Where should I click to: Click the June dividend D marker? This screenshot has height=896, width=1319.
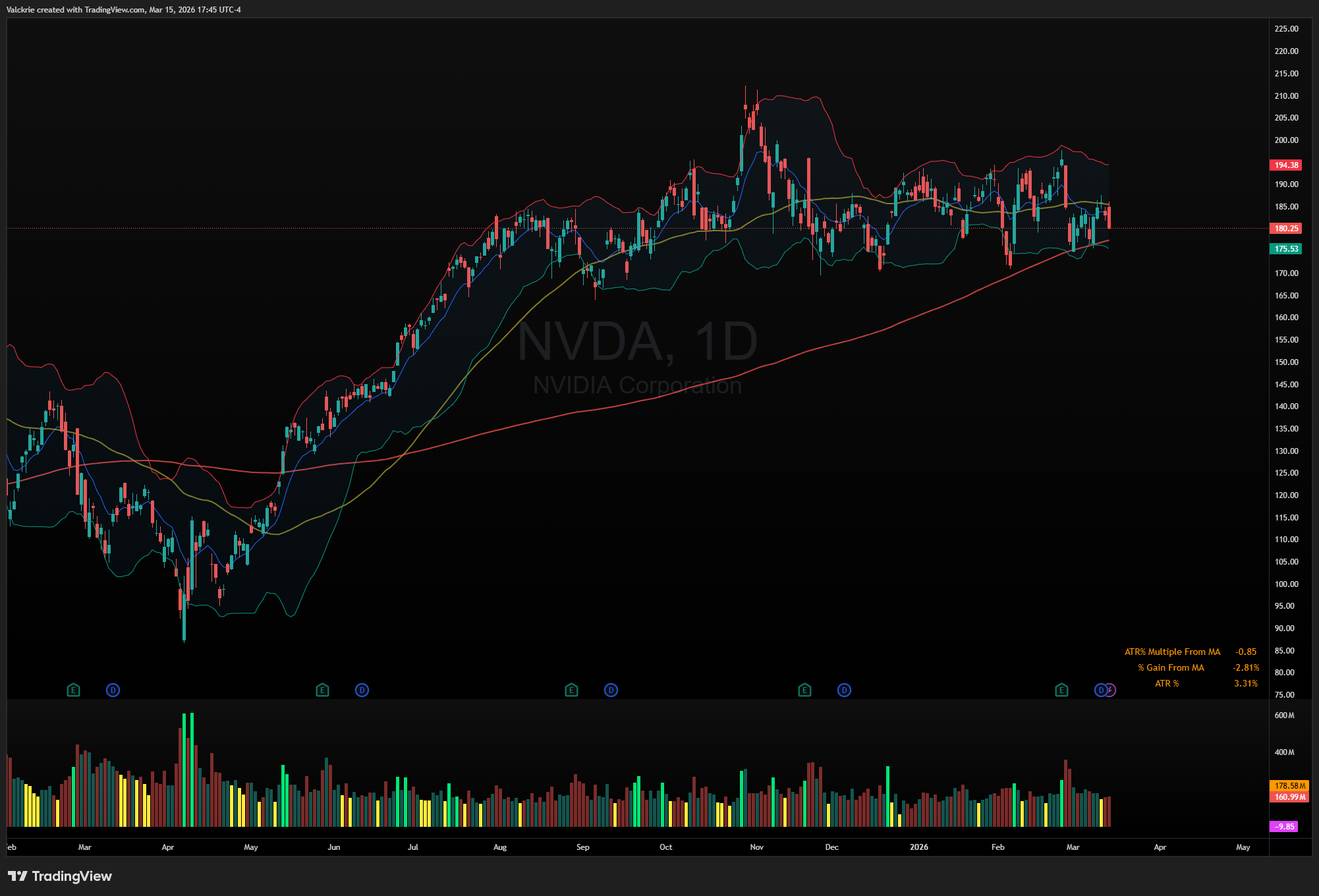pyautogui.click(x=362, y=690)
